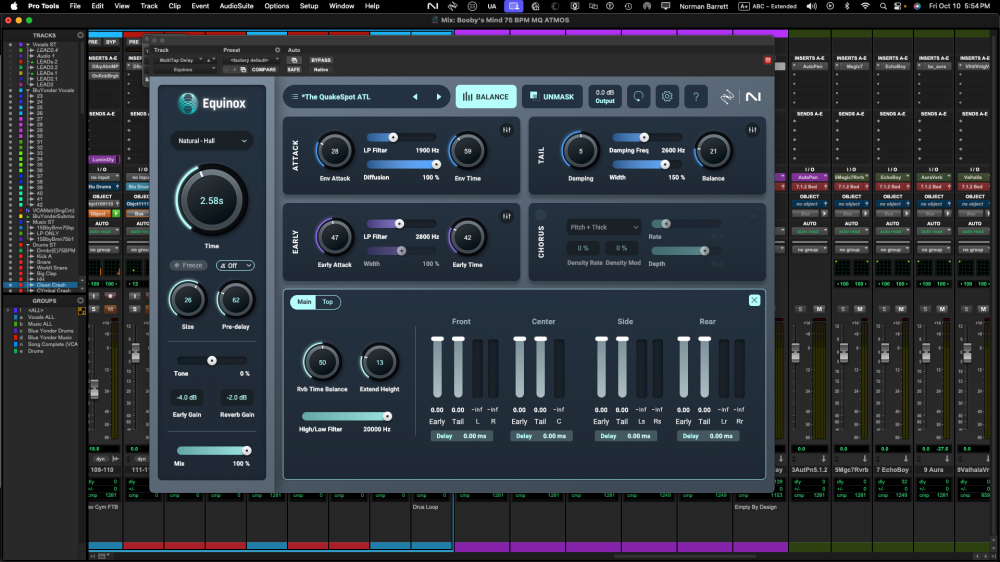Click the plug-in automation enable icon under Auto
This screenshot has height=562, width=1000.
coord(294,60)
